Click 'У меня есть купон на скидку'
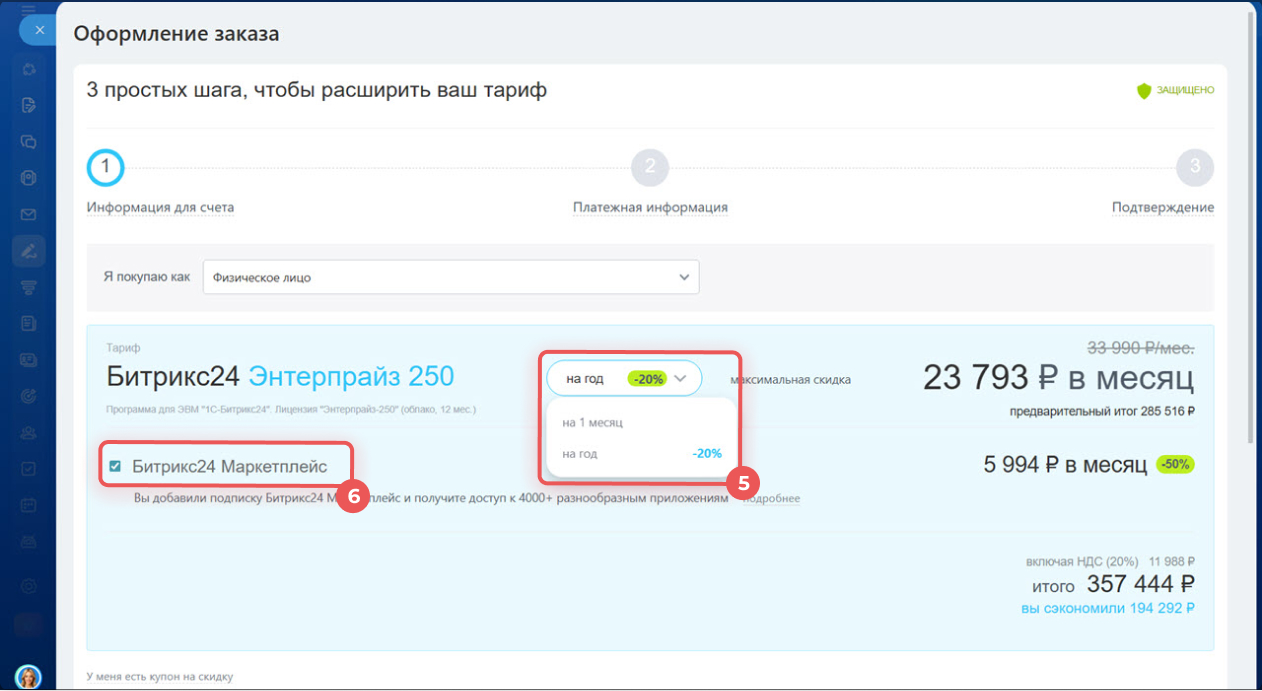 click(x=160, y=677)
